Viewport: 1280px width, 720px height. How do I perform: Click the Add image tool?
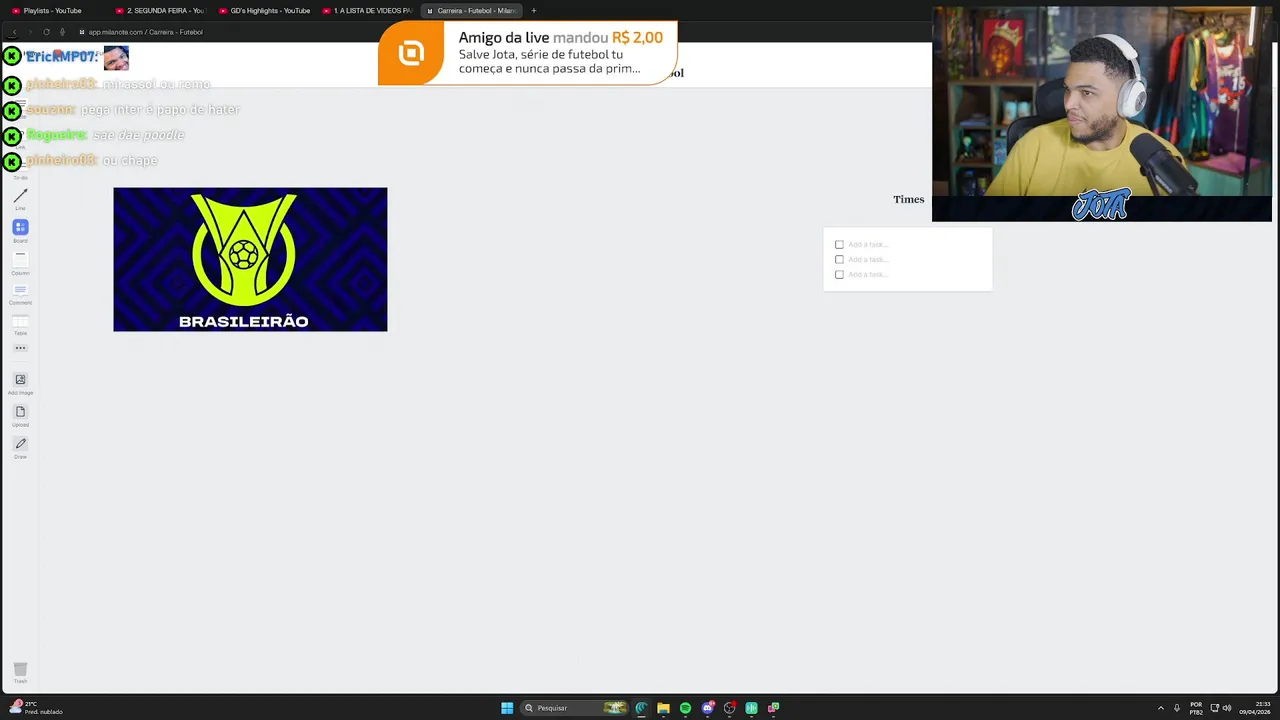(20, 380)
